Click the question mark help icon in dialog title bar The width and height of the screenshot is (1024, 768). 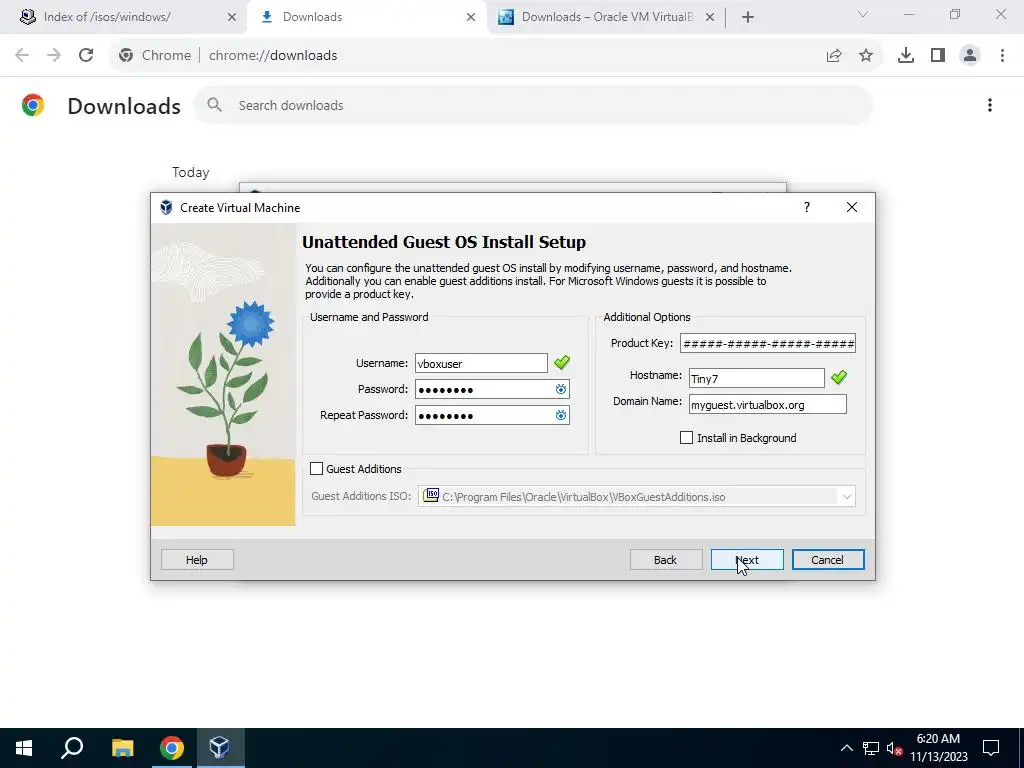click(807, 207)
